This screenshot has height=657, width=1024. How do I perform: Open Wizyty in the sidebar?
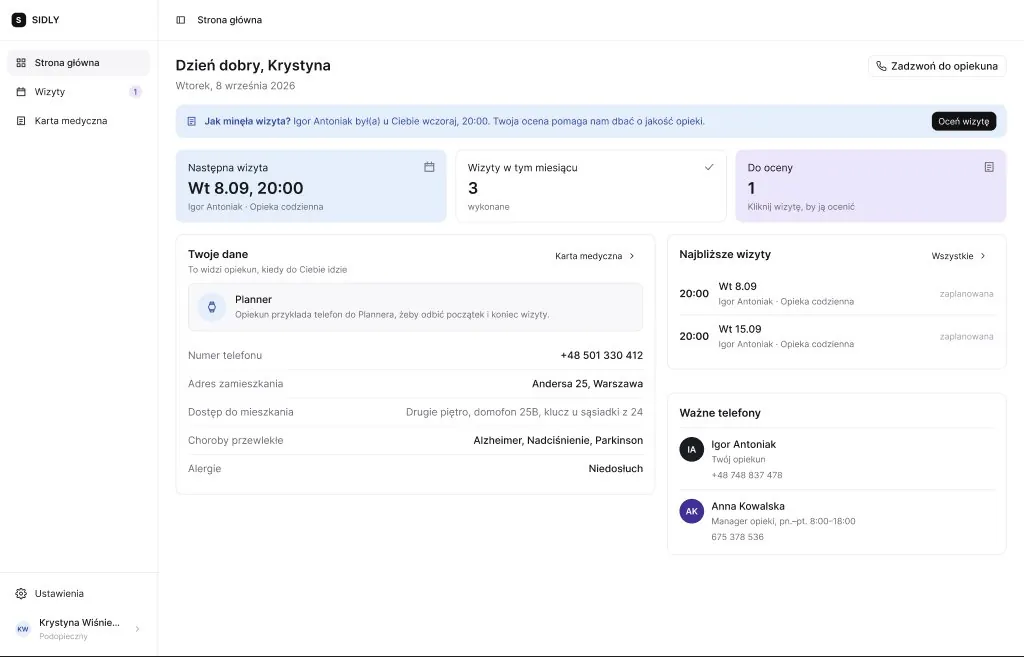[x=78, y=91]
